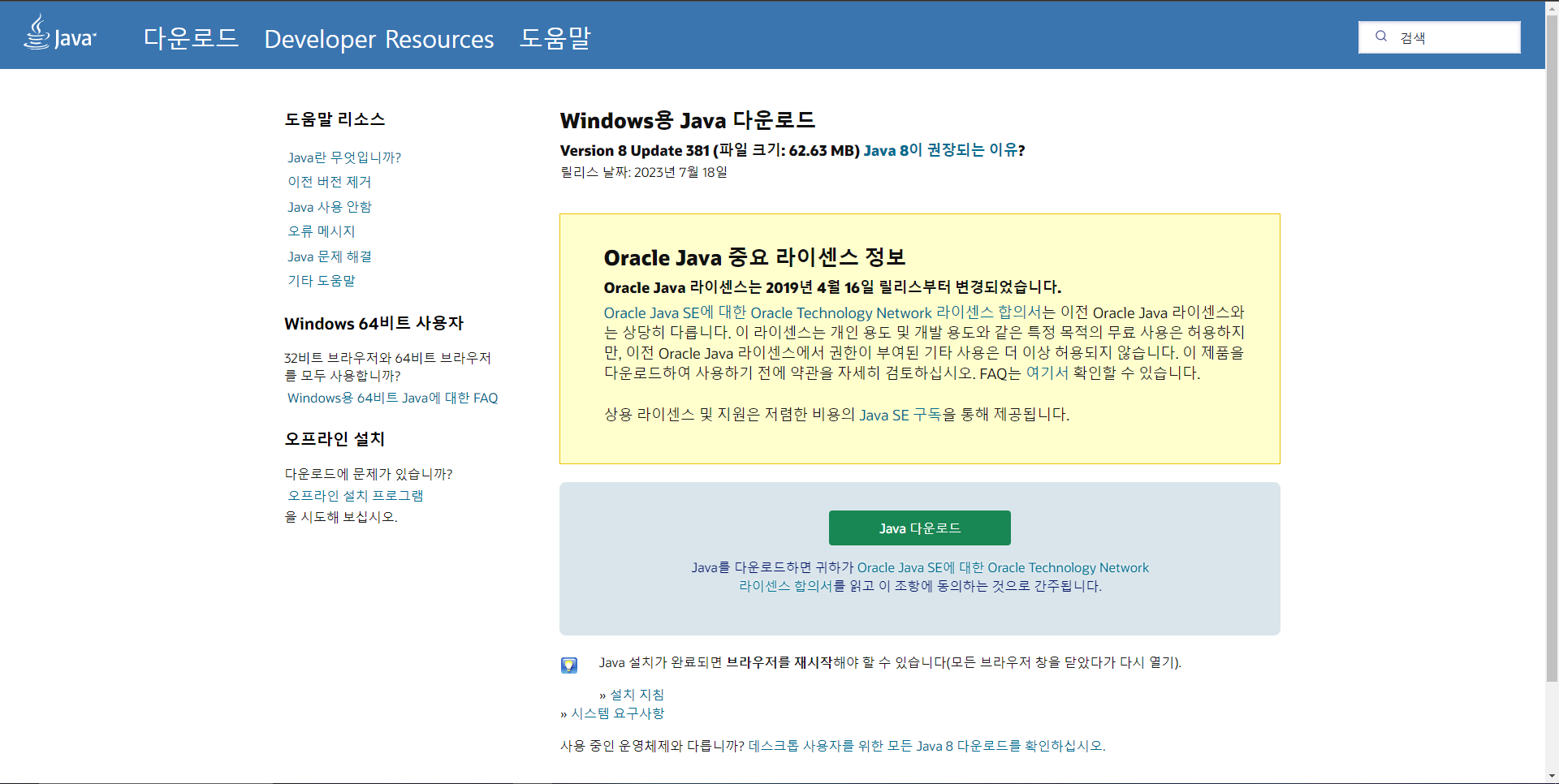Open Windows용 64비트 Java에 대한 FAQ link
The width and height of the screenshot is (1559, 784).
[x=393, y=398]
